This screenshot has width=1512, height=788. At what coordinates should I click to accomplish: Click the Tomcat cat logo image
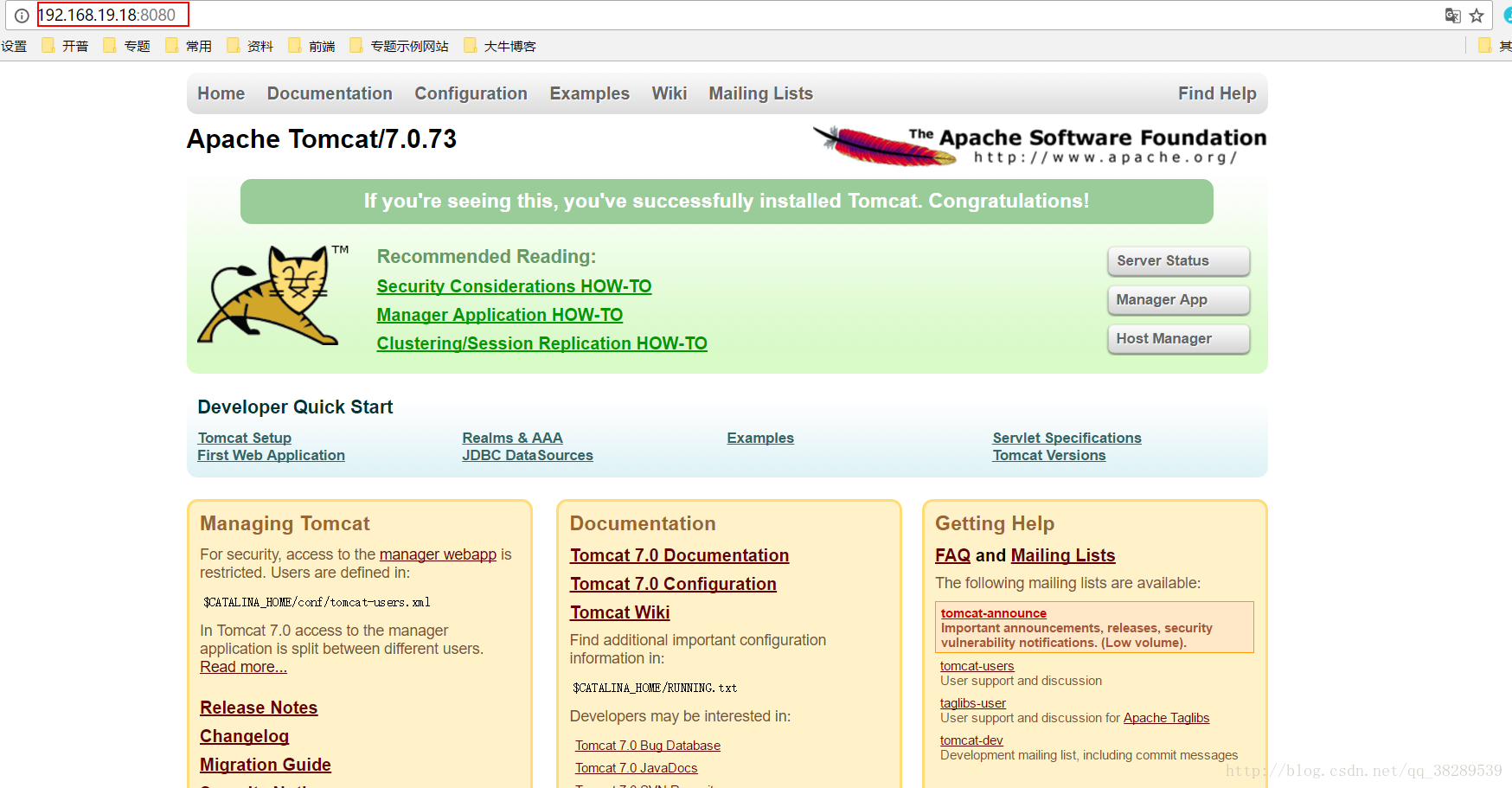272,295
